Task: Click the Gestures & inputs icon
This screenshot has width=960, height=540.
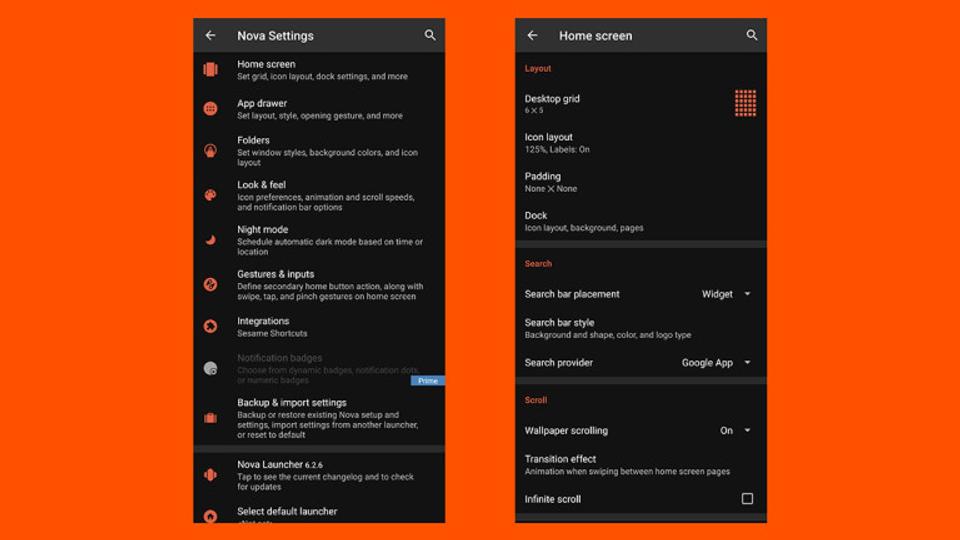Action: click(x=211, y=285)
